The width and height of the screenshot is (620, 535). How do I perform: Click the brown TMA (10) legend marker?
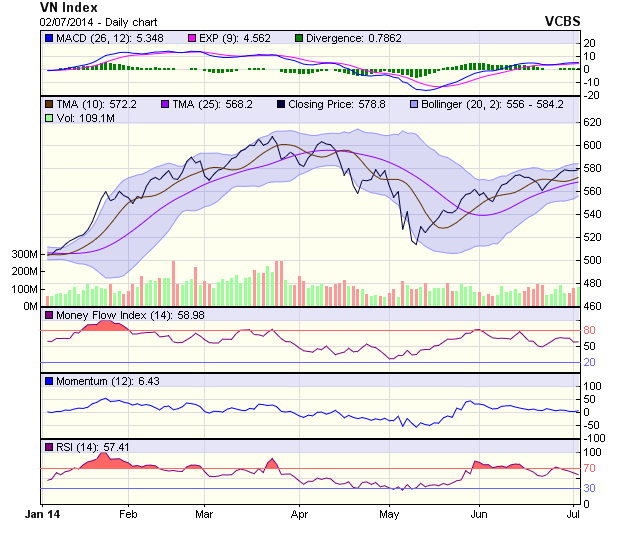click(x=49, y=104)
